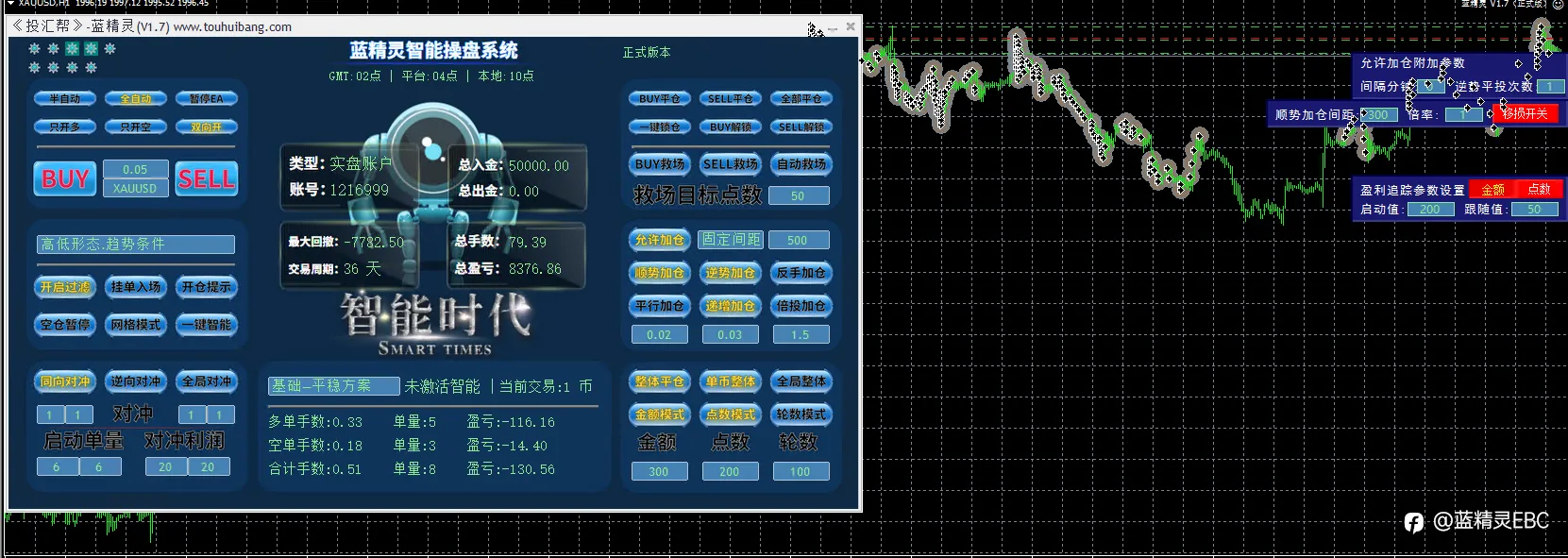Viewport: 1568px width, 558px height.
Task: Click BUY救场 rescue button
Action: pos(660,164)
